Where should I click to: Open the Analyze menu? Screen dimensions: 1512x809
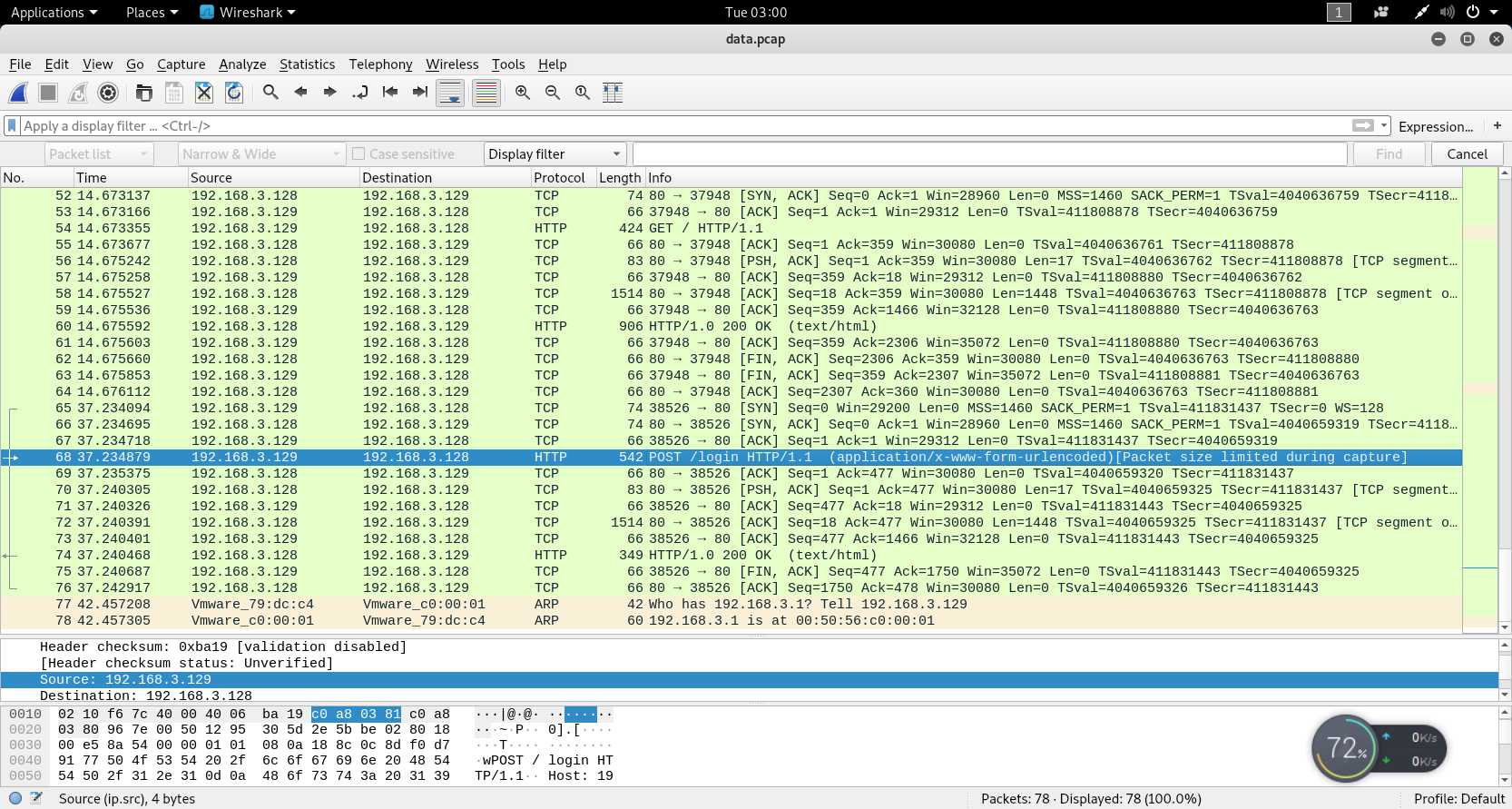pos(242,64)
